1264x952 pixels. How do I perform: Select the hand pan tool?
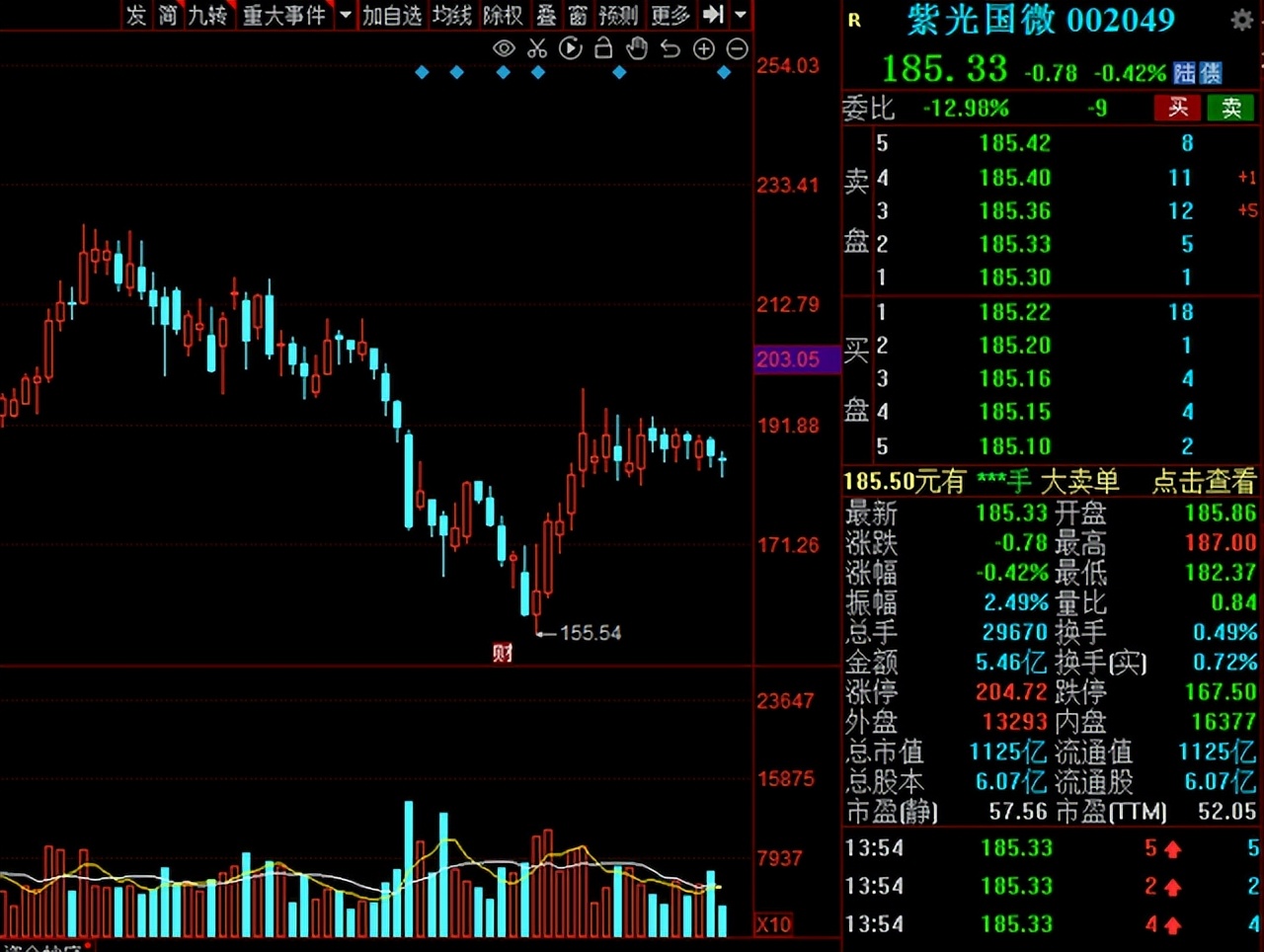click(x=637, y=48)
